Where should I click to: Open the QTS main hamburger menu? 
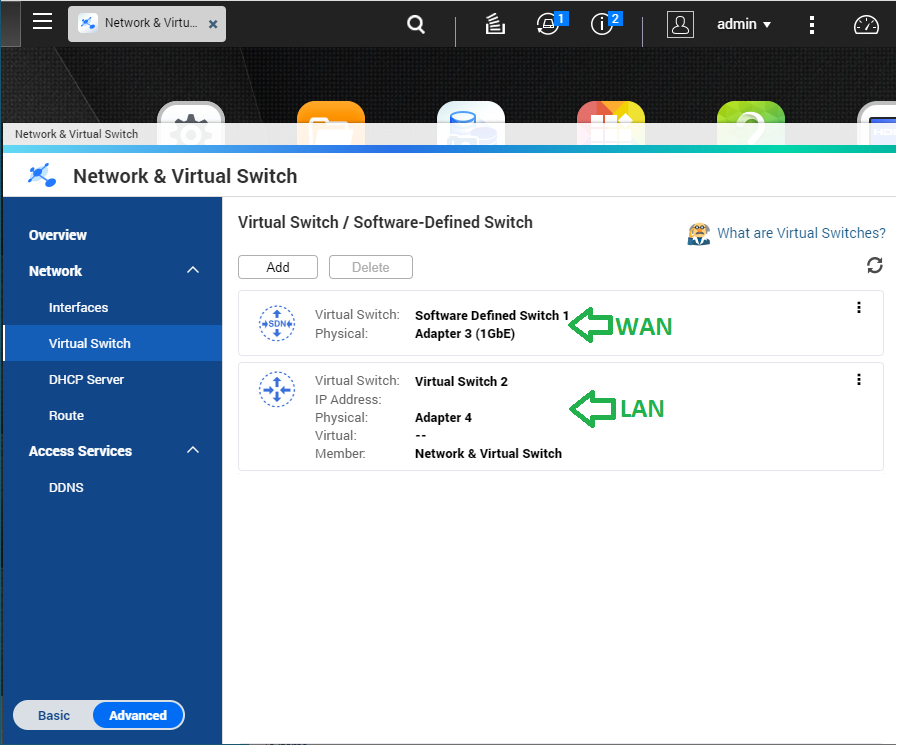click(42, 22)
